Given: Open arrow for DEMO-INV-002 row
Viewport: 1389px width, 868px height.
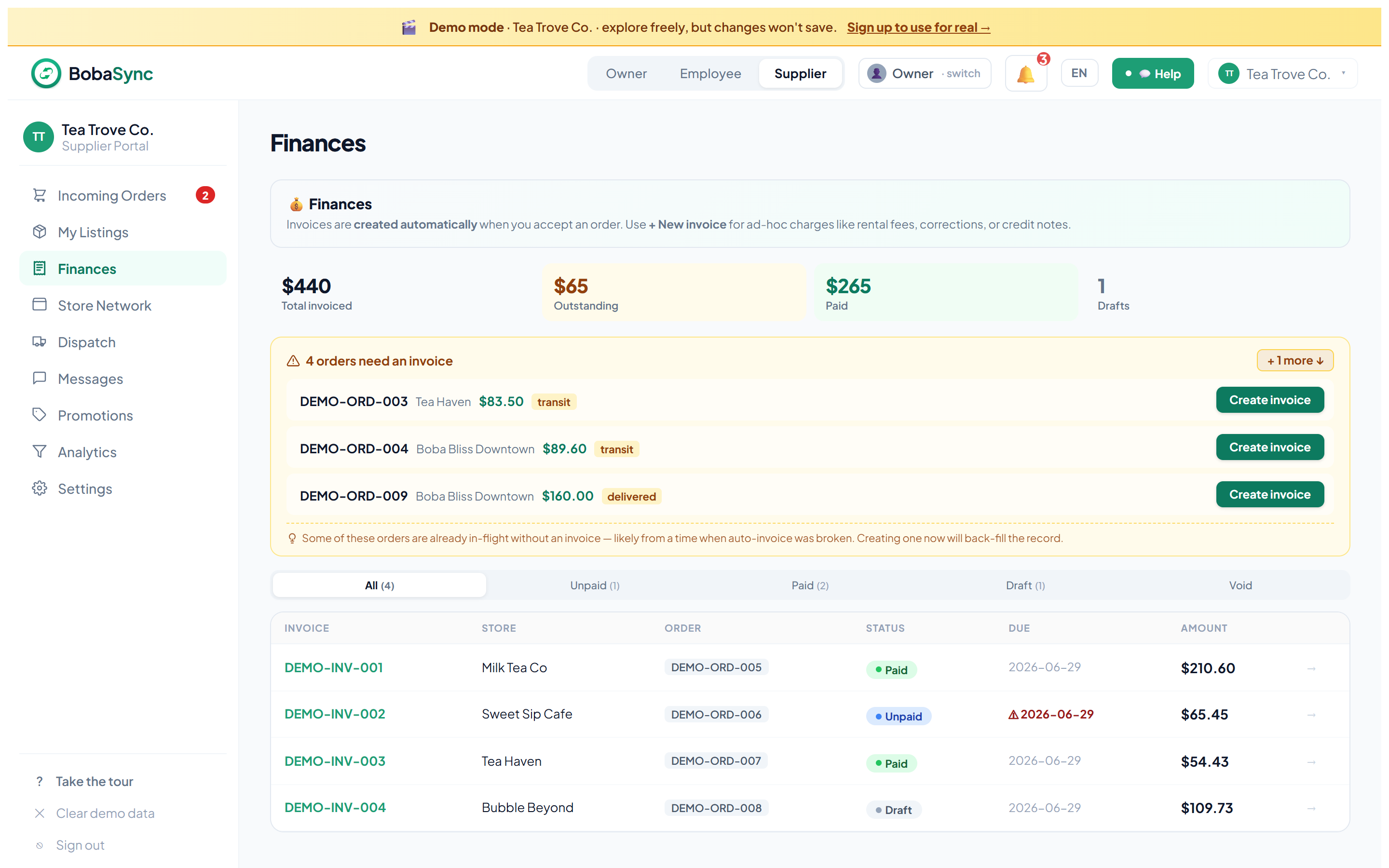Looking at the screenshot, I should (x=1311, y=715).
